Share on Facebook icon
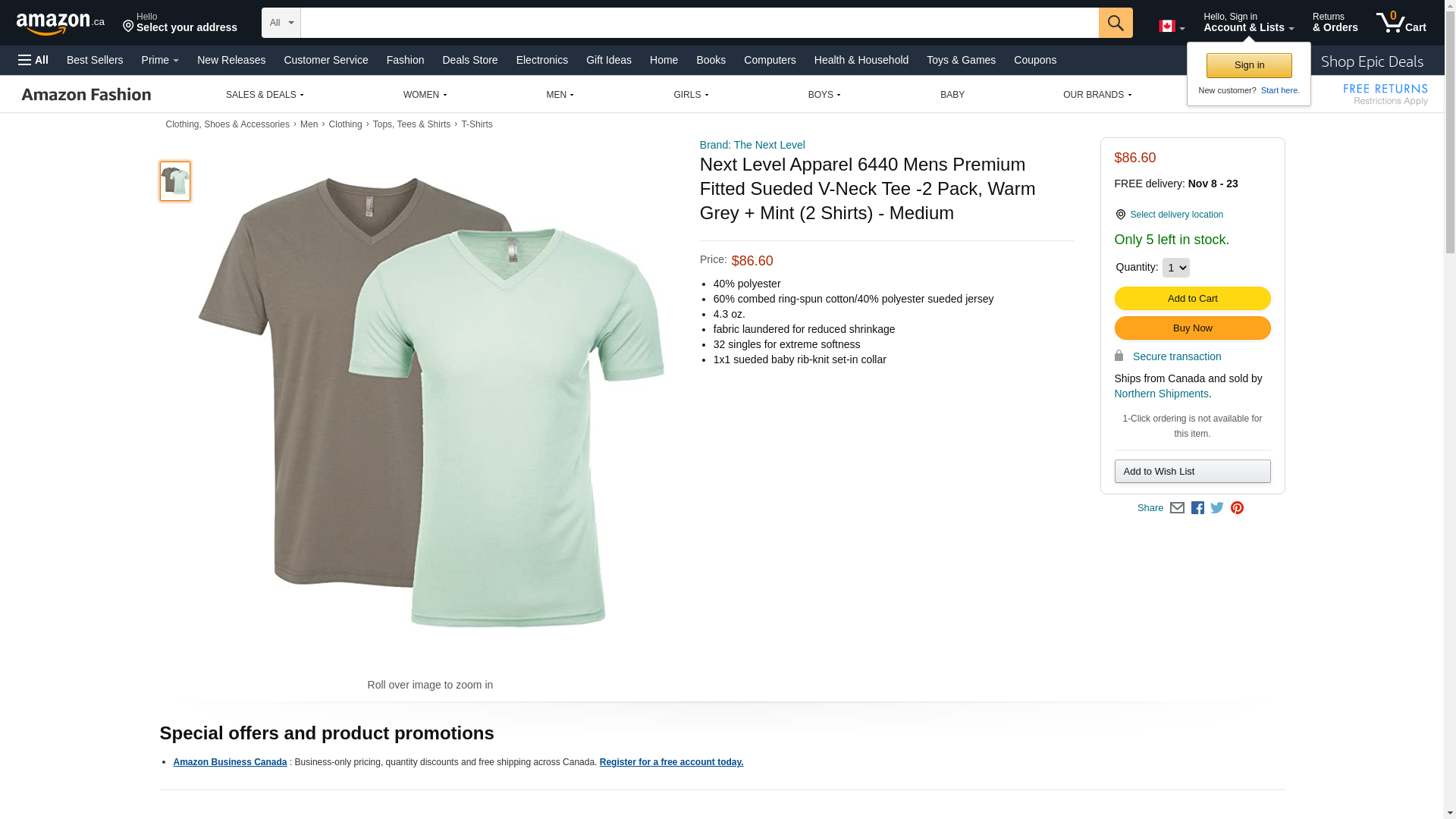The image size is (1456, 819). [1197, 508]
